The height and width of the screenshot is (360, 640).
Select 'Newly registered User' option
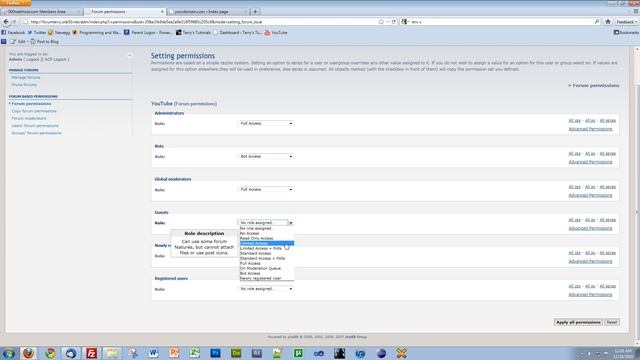click(x=267, y=278)
